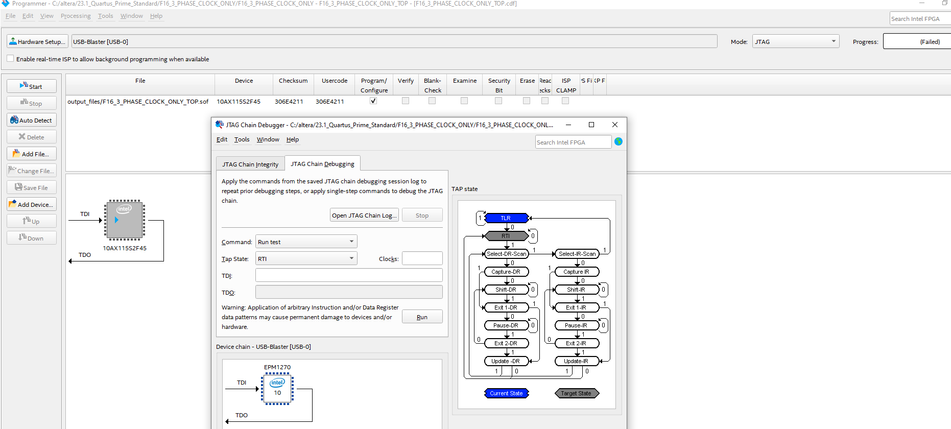This screenshot has height=429, width=951.
Task: Click the TDI input field
Action: pos(348,275)
